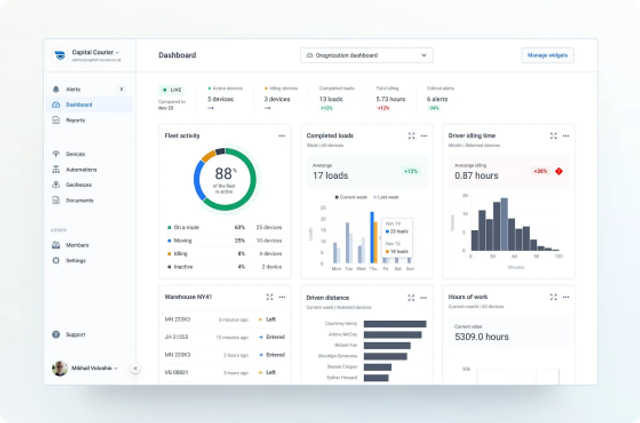
Task: Open Automations in the sidebar
Action: coord(89,169)
